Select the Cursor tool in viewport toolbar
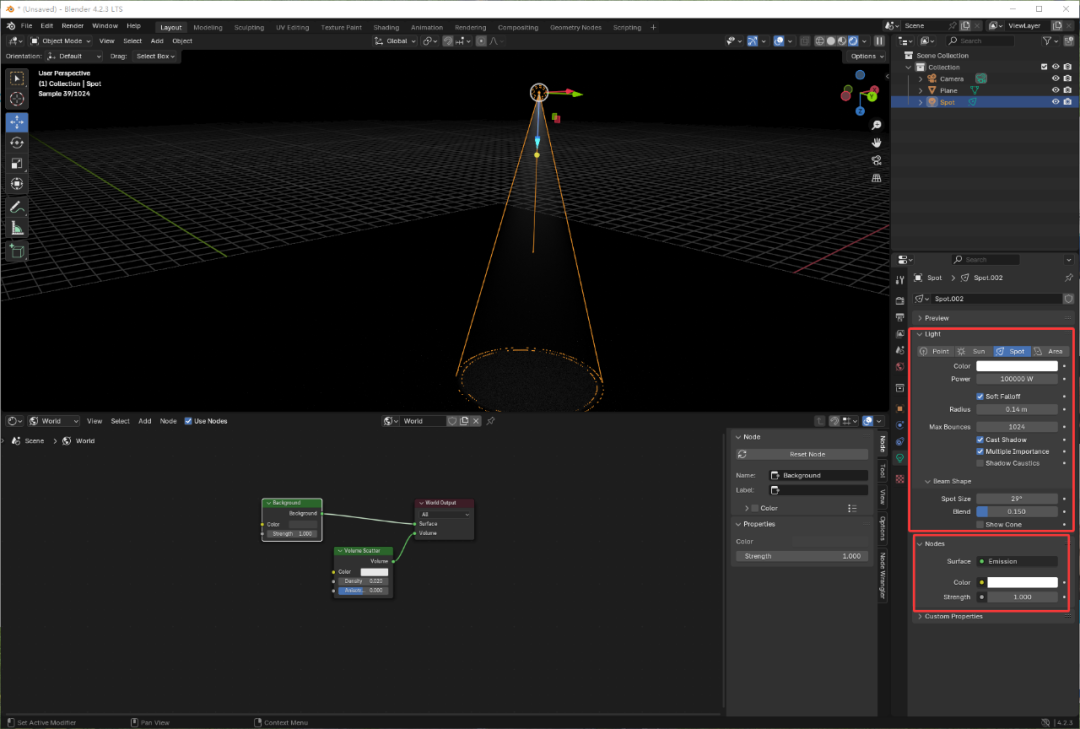Image resolution: width=1080 pixels, height=729 pixels. tap(17, 99)
